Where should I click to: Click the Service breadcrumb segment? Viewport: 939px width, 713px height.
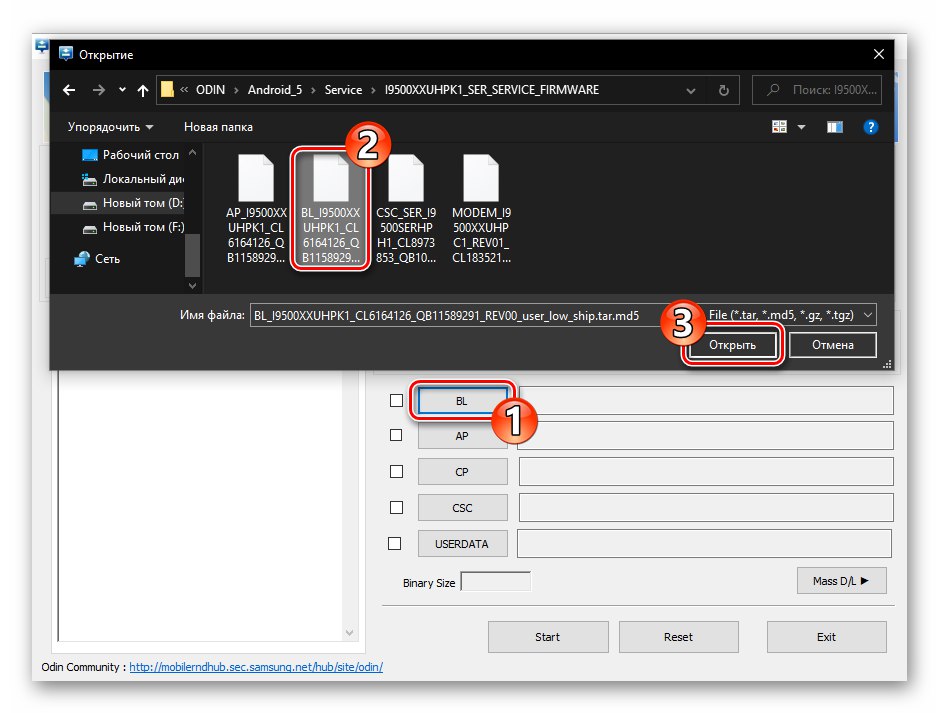pos(343,90)
